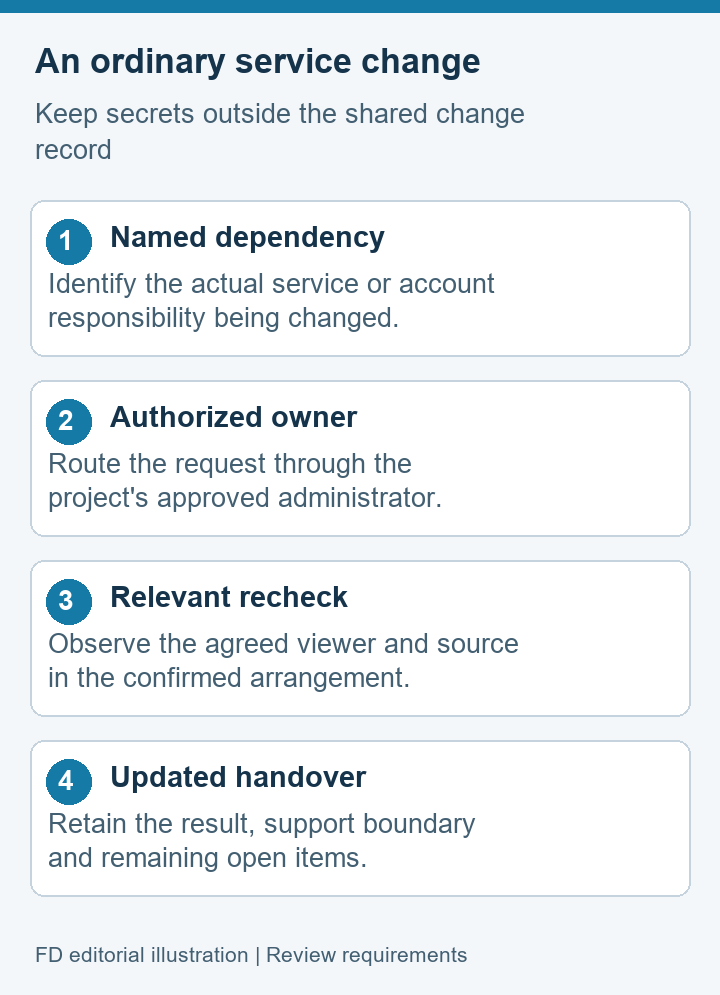Click the text 'Identify the actual service or account'
The image size is (720, 995).
(x=271, y=284)
